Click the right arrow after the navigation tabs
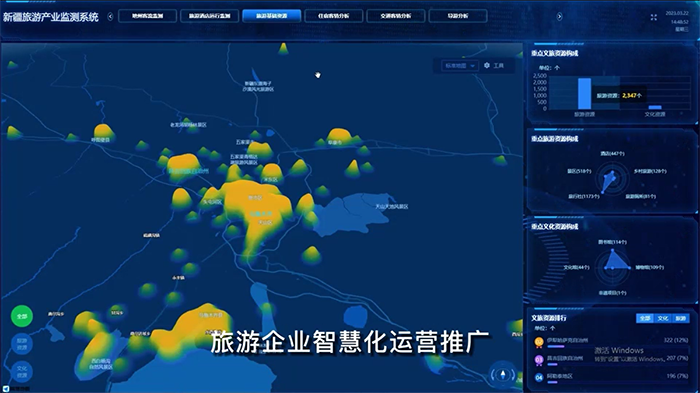 [559, 17]
